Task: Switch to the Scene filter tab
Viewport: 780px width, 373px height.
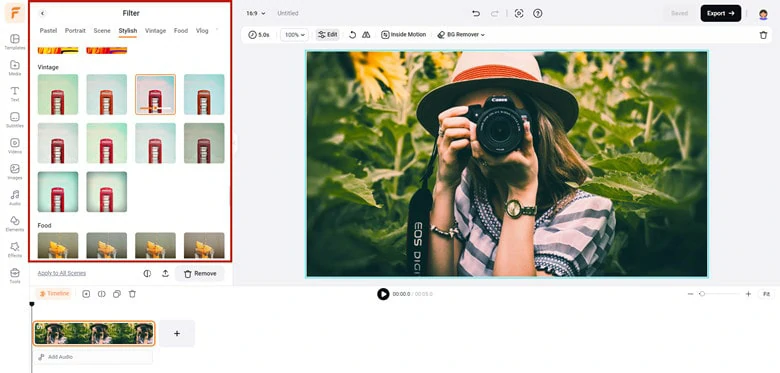Action: [102, 31]
